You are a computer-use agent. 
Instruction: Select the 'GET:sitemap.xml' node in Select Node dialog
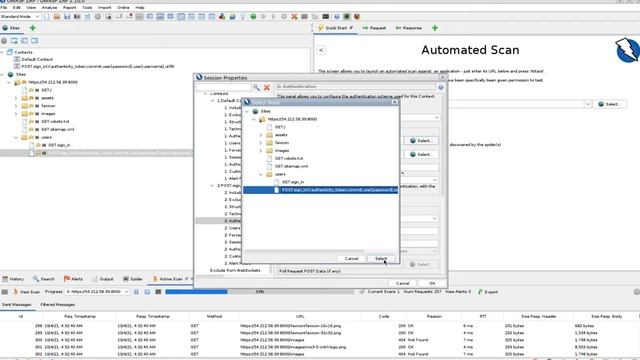[x=291, y=167]
